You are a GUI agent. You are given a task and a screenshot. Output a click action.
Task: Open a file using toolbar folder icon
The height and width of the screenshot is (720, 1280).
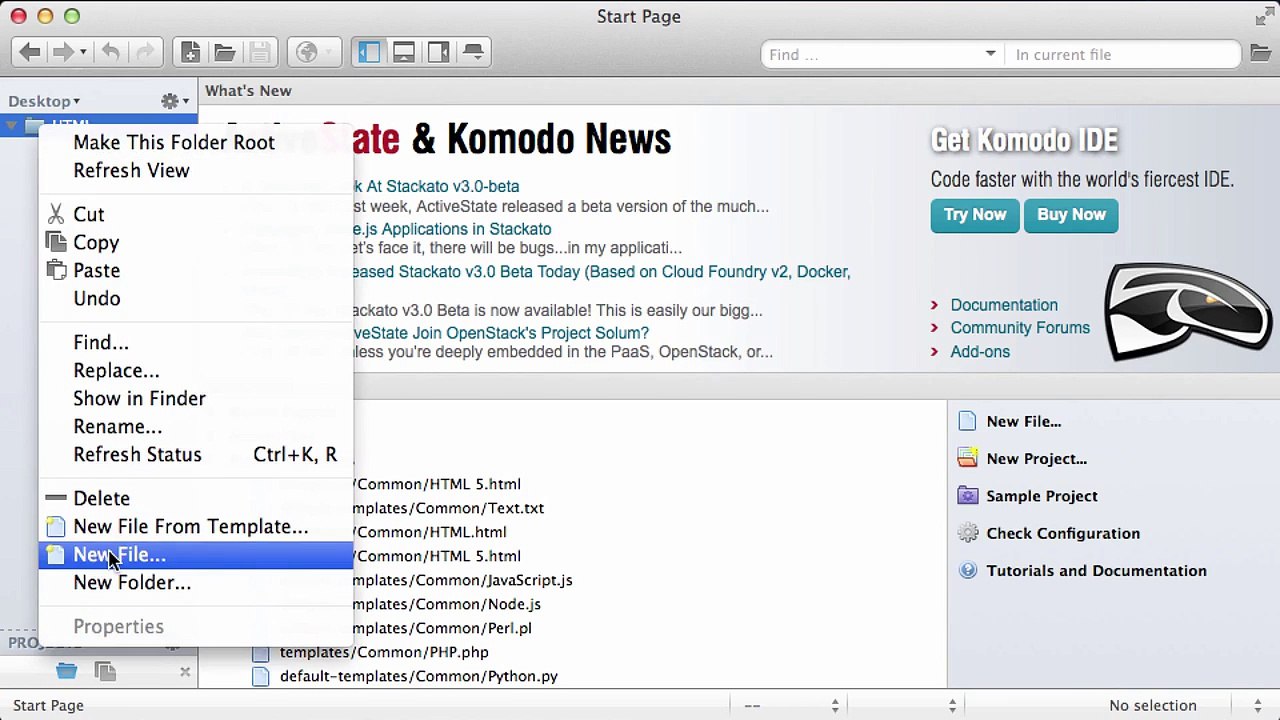click(x=224, y=52)
